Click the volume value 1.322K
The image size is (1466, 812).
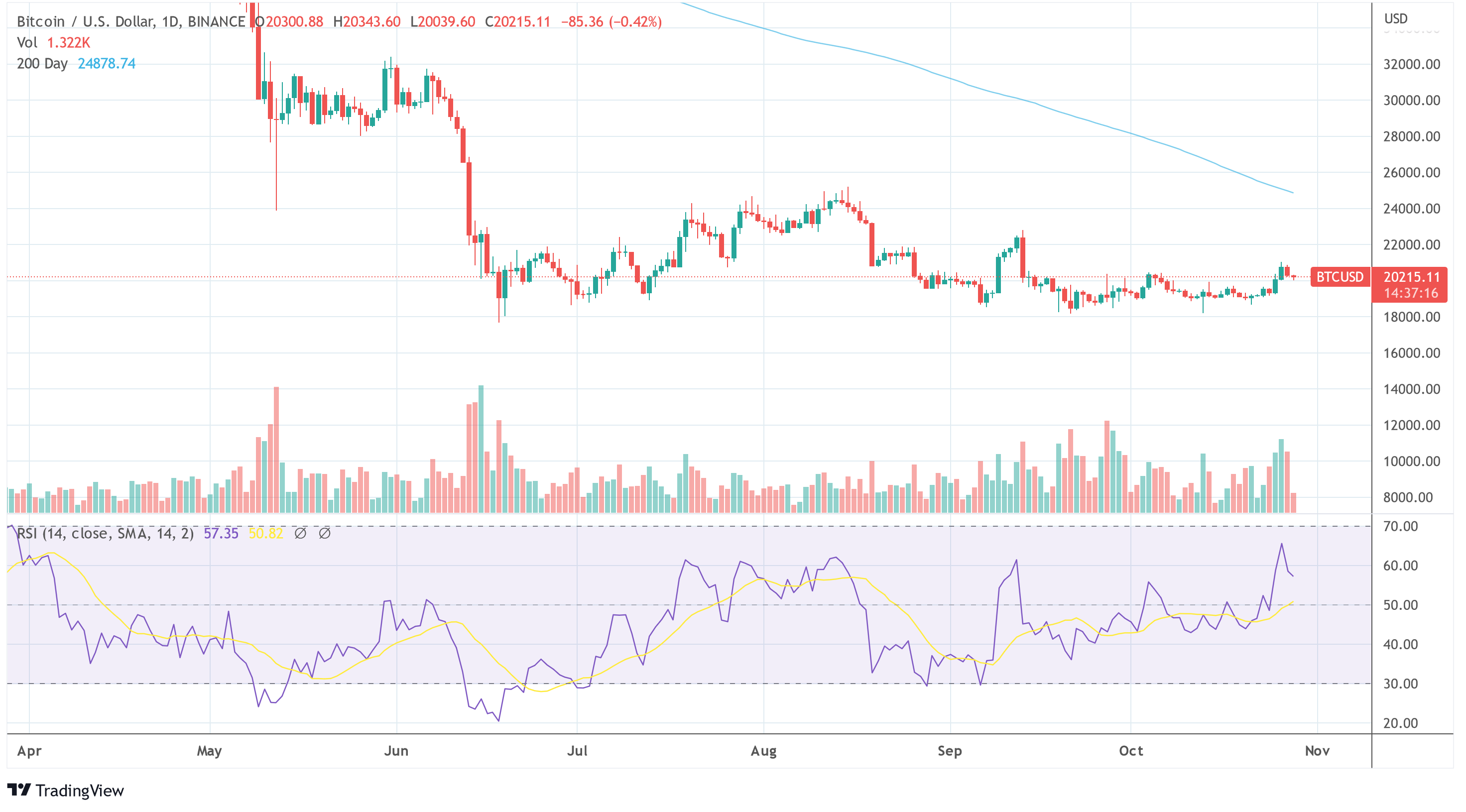click(69, 43)
